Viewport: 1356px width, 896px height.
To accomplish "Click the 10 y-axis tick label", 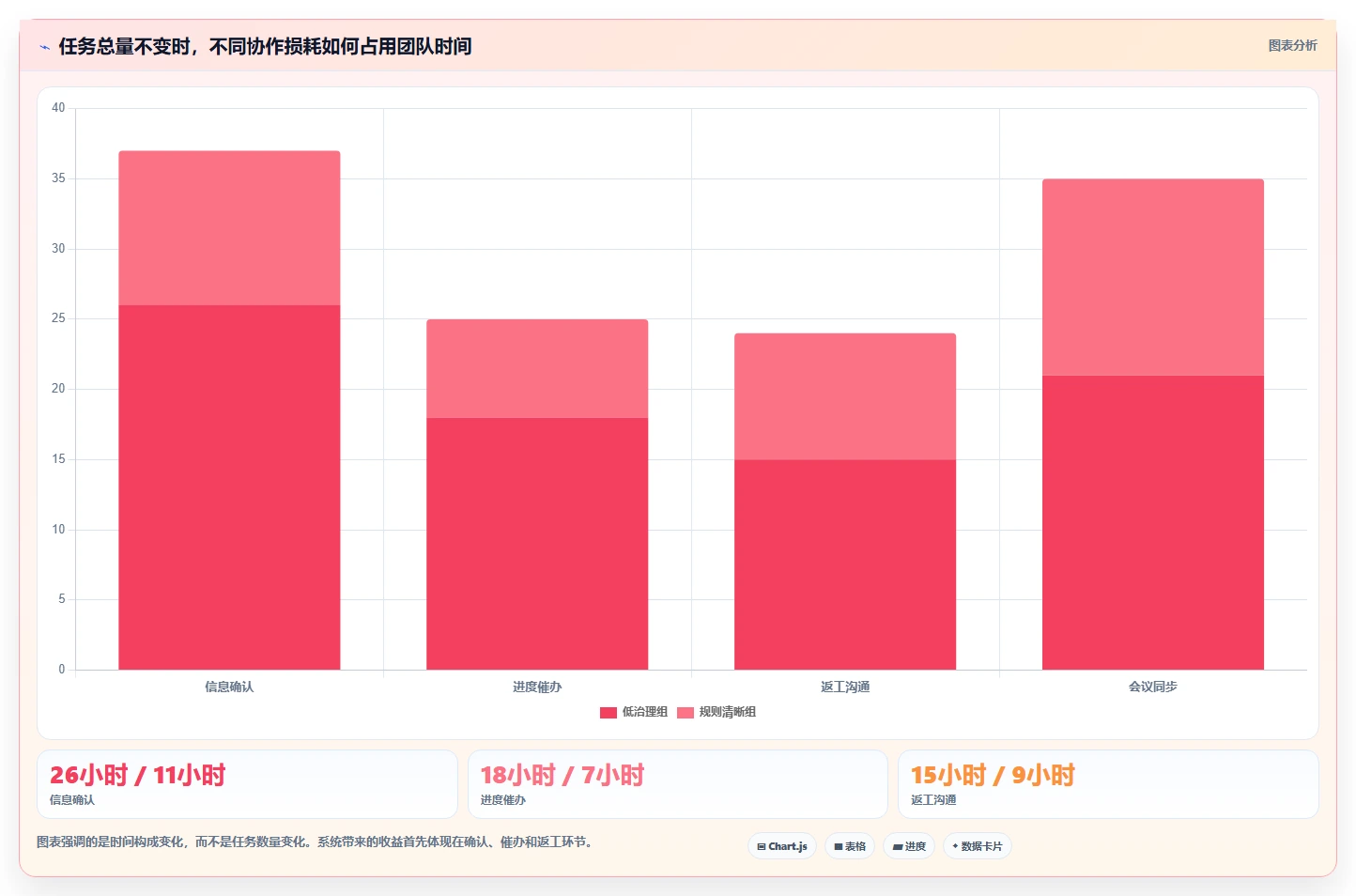I will pos(58,530).
